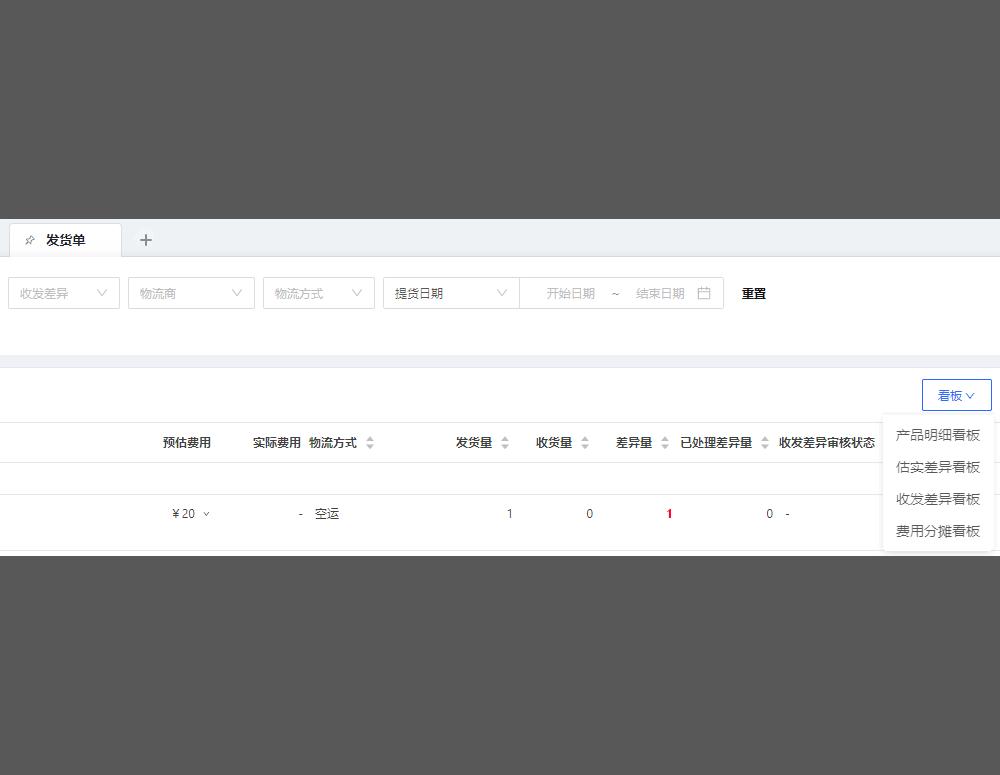Sort the 发货量 column ascending
This screenshot has height=775, width=1000.
pyautogui.click(x=505, y=438)
